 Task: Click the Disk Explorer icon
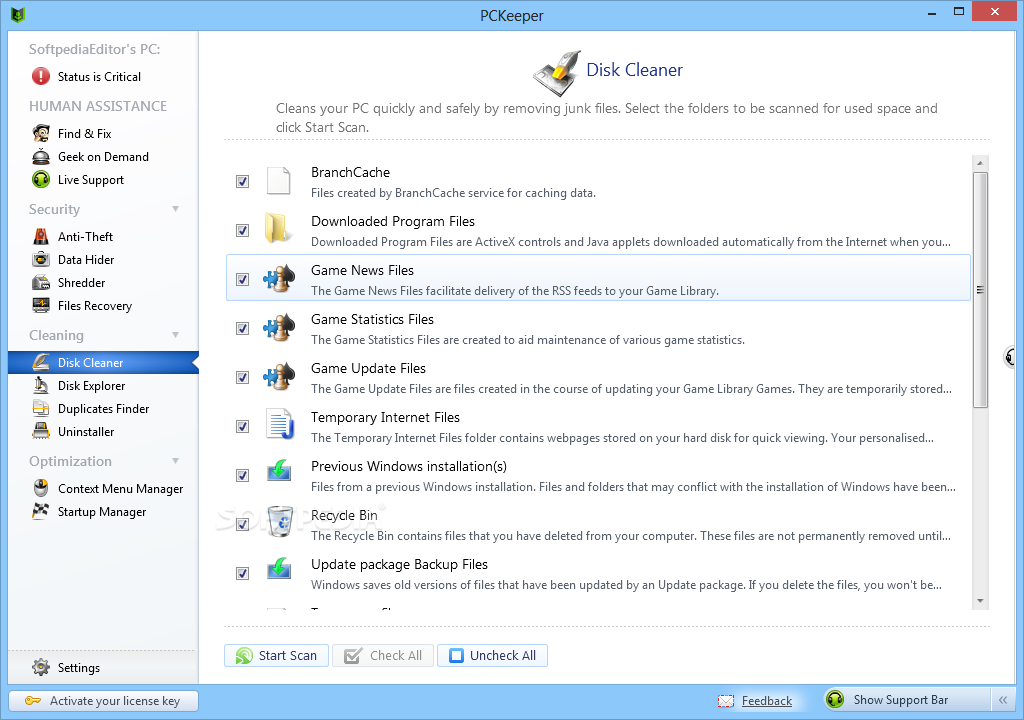point(40,385)
